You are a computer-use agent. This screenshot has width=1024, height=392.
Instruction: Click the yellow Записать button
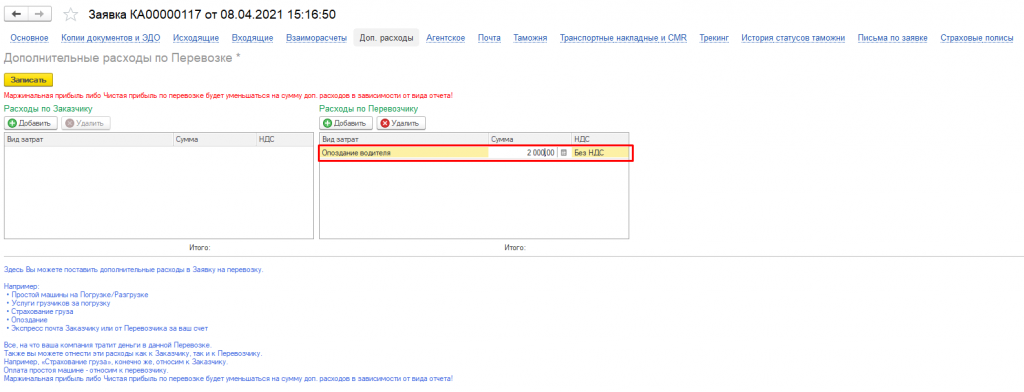pos(28,80)
